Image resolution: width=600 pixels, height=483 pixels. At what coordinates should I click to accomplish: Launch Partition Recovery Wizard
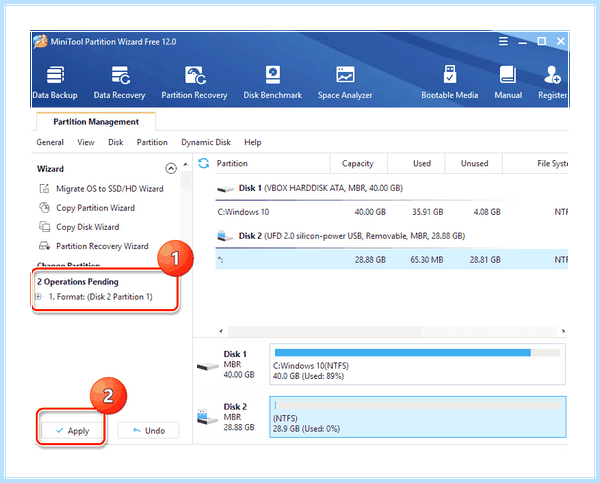102,246
